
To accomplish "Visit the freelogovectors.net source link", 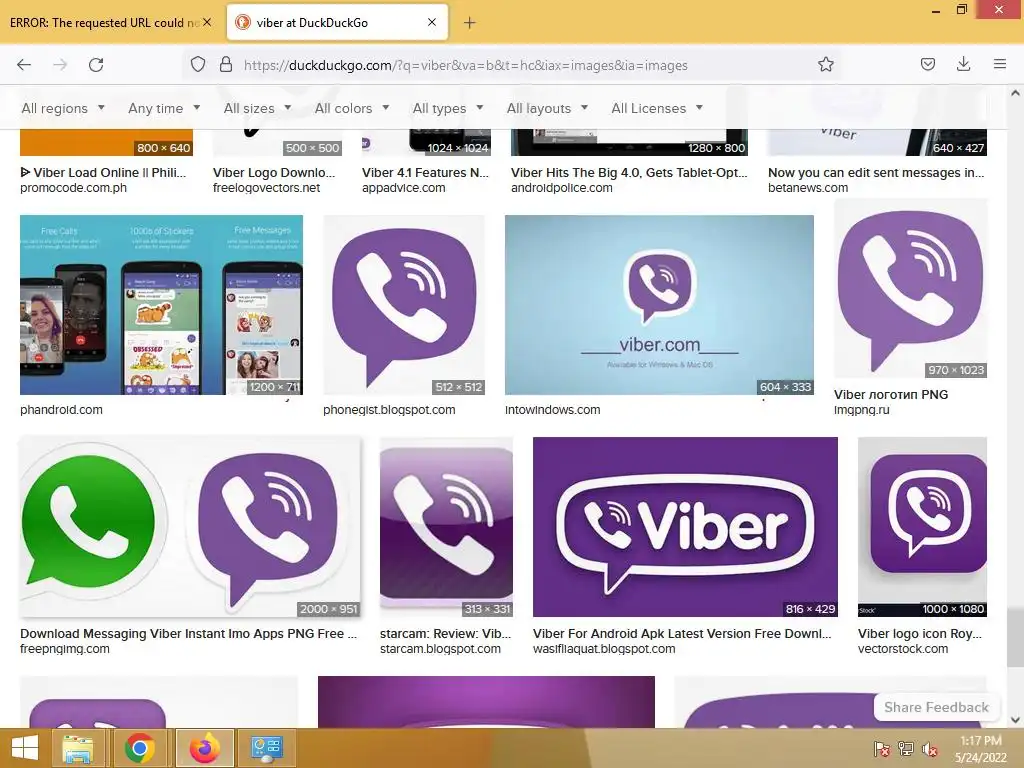I will [266, 188].
